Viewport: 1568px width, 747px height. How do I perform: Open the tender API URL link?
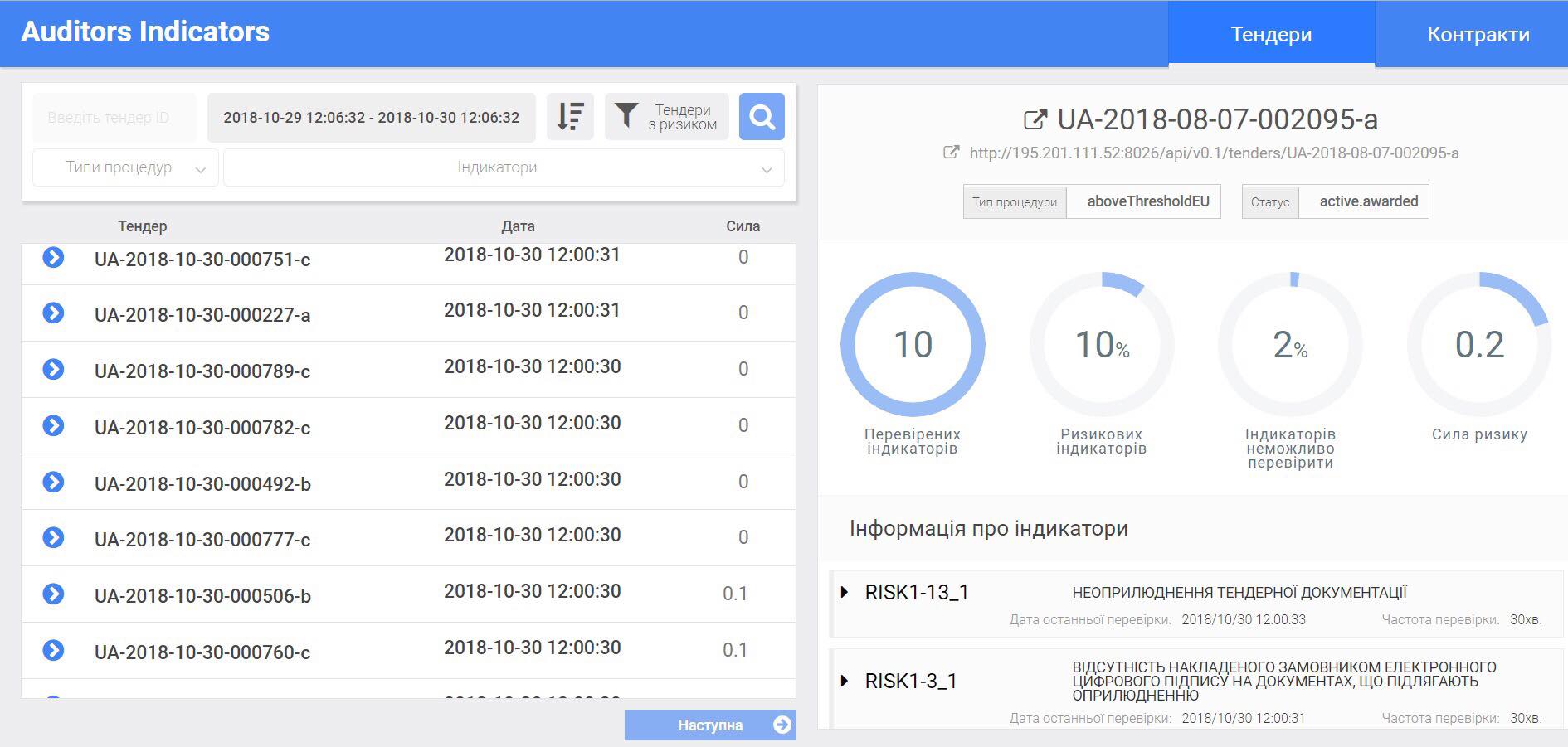point(1213,153)
